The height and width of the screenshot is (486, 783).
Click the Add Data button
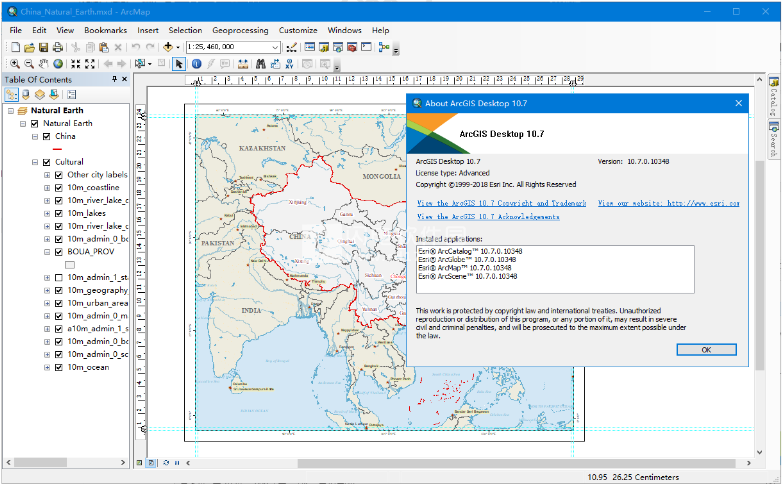168,47
